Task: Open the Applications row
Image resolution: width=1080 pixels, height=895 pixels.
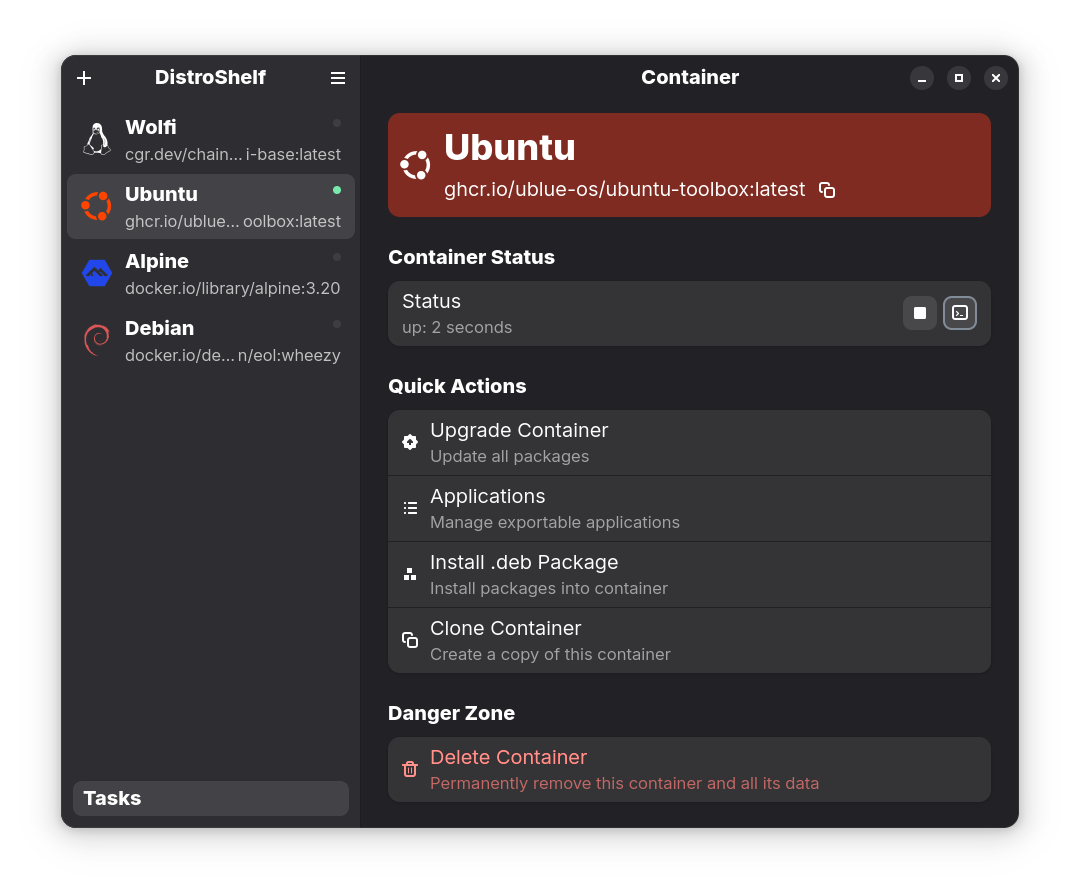Action: [689, 508]
